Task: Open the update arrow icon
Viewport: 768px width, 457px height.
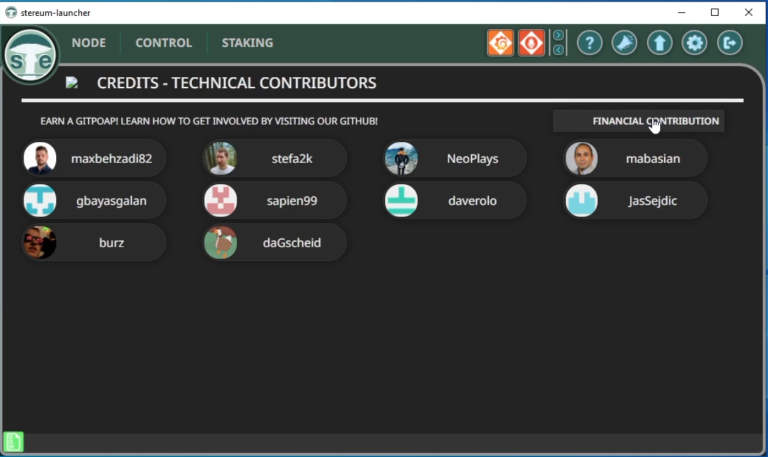Action: click(659, 43)
